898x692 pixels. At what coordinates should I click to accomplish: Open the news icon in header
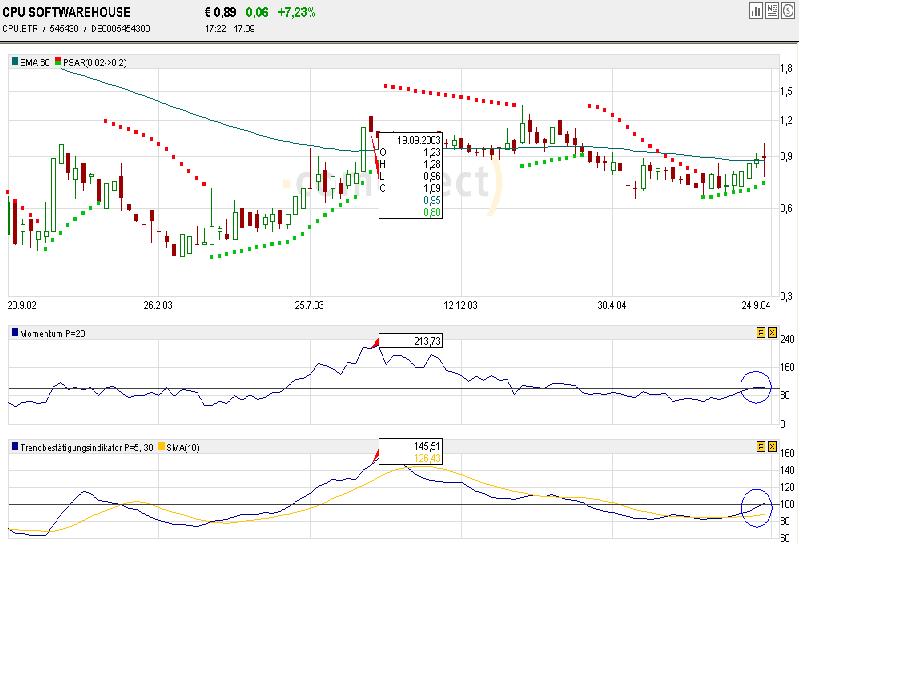pos(771,10)
